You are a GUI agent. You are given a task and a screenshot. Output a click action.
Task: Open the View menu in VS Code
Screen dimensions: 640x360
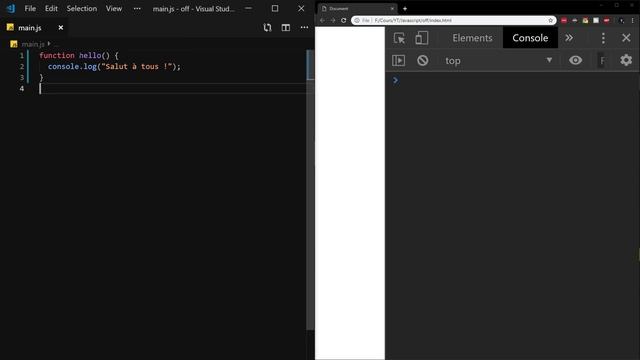114,8
